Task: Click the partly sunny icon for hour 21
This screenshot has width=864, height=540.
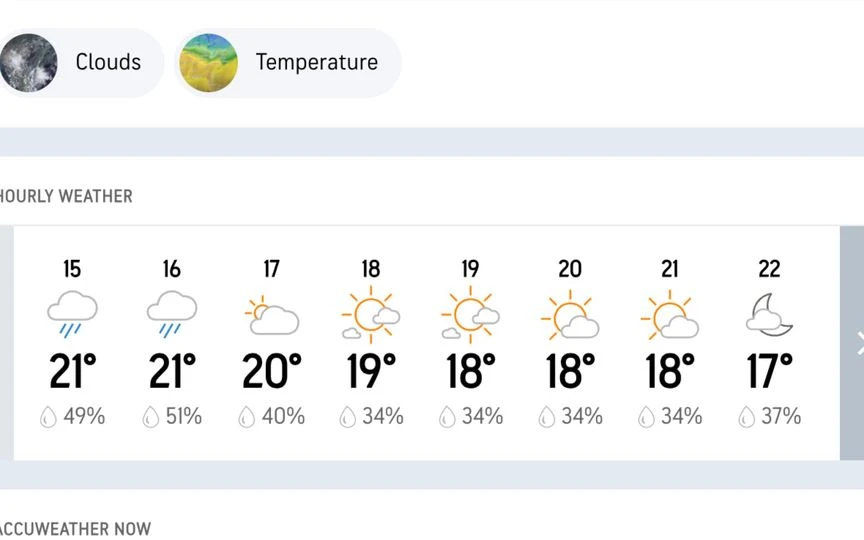Action: click(x=669, y=315)
